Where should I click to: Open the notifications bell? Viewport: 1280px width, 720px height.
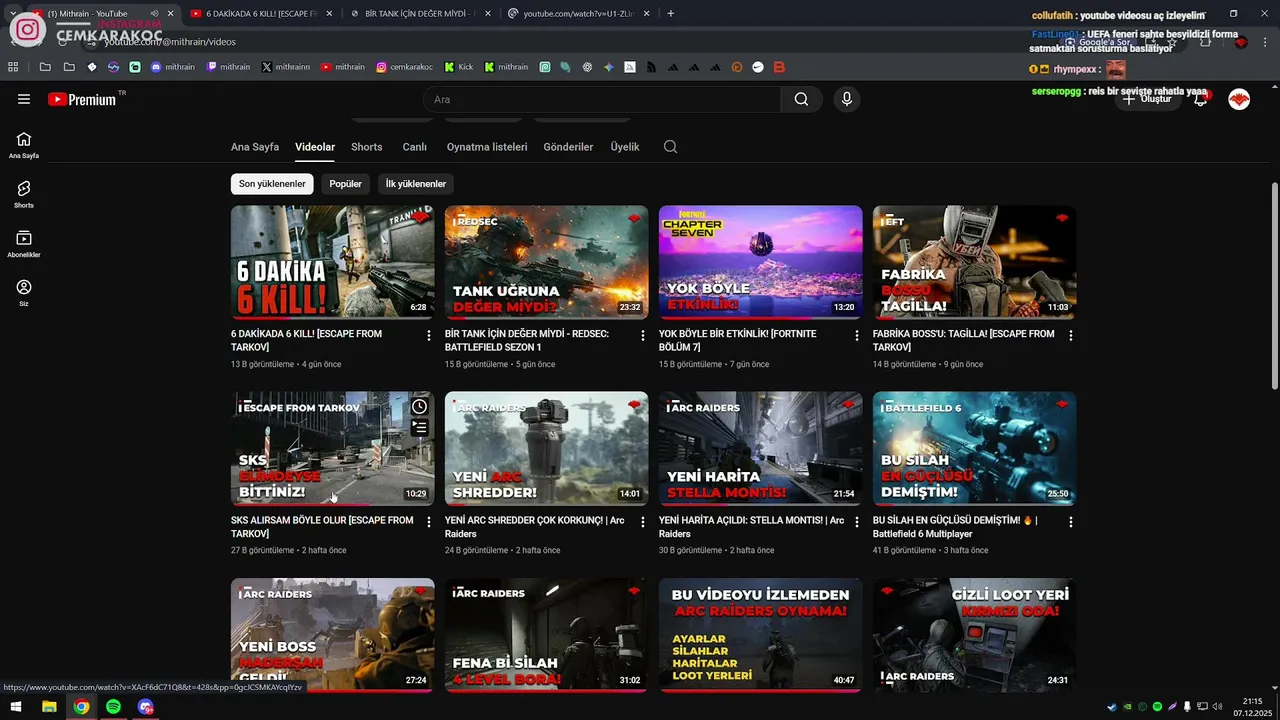[1201, 99]
